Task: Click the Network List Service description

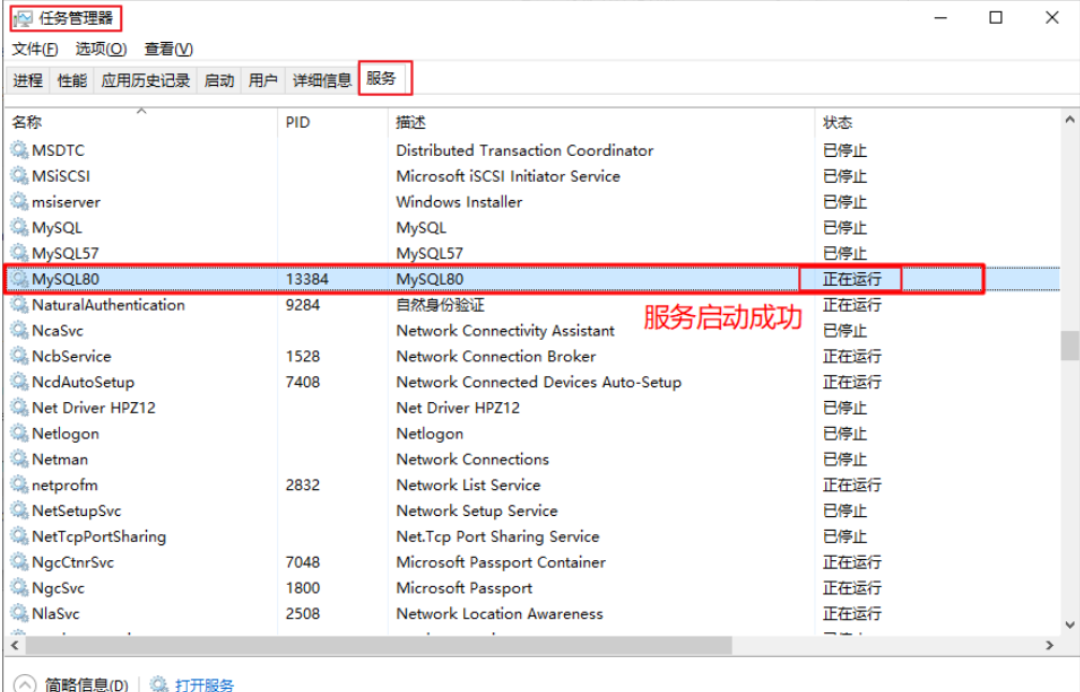Action: pos(468,485)
